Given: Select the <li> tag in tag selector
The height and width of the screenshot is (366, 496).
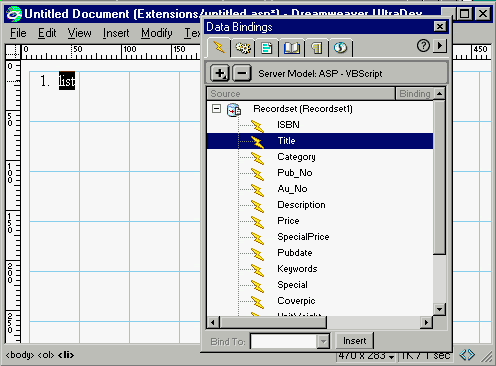Looking at the screenshot, I should pyautogui.click(x=66, y=355).
